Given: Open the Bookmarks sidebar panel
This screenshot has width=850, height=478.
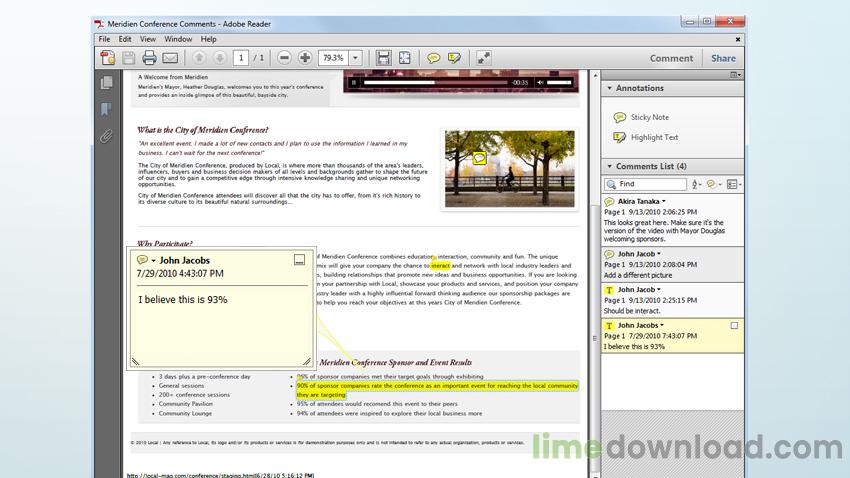Looking at the screenshot, I should click(106, 109).
